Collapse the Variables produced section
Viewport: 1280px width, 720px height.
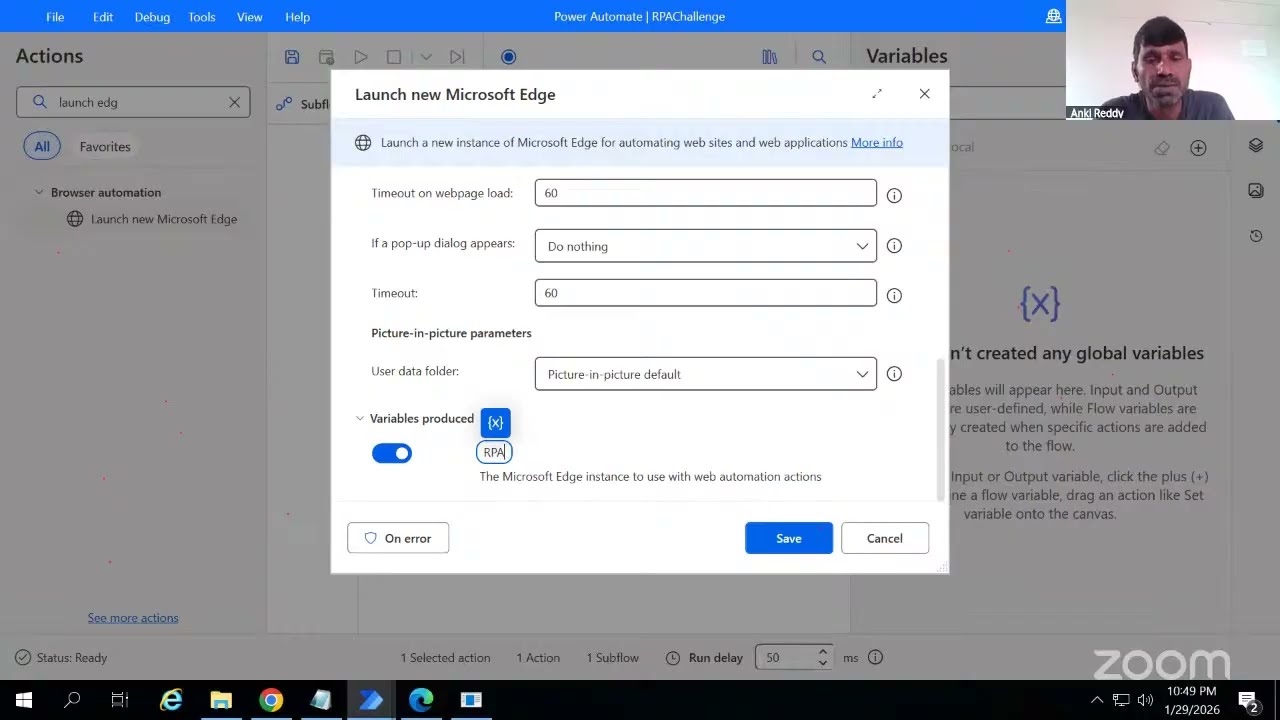click(x=360, y=419)
